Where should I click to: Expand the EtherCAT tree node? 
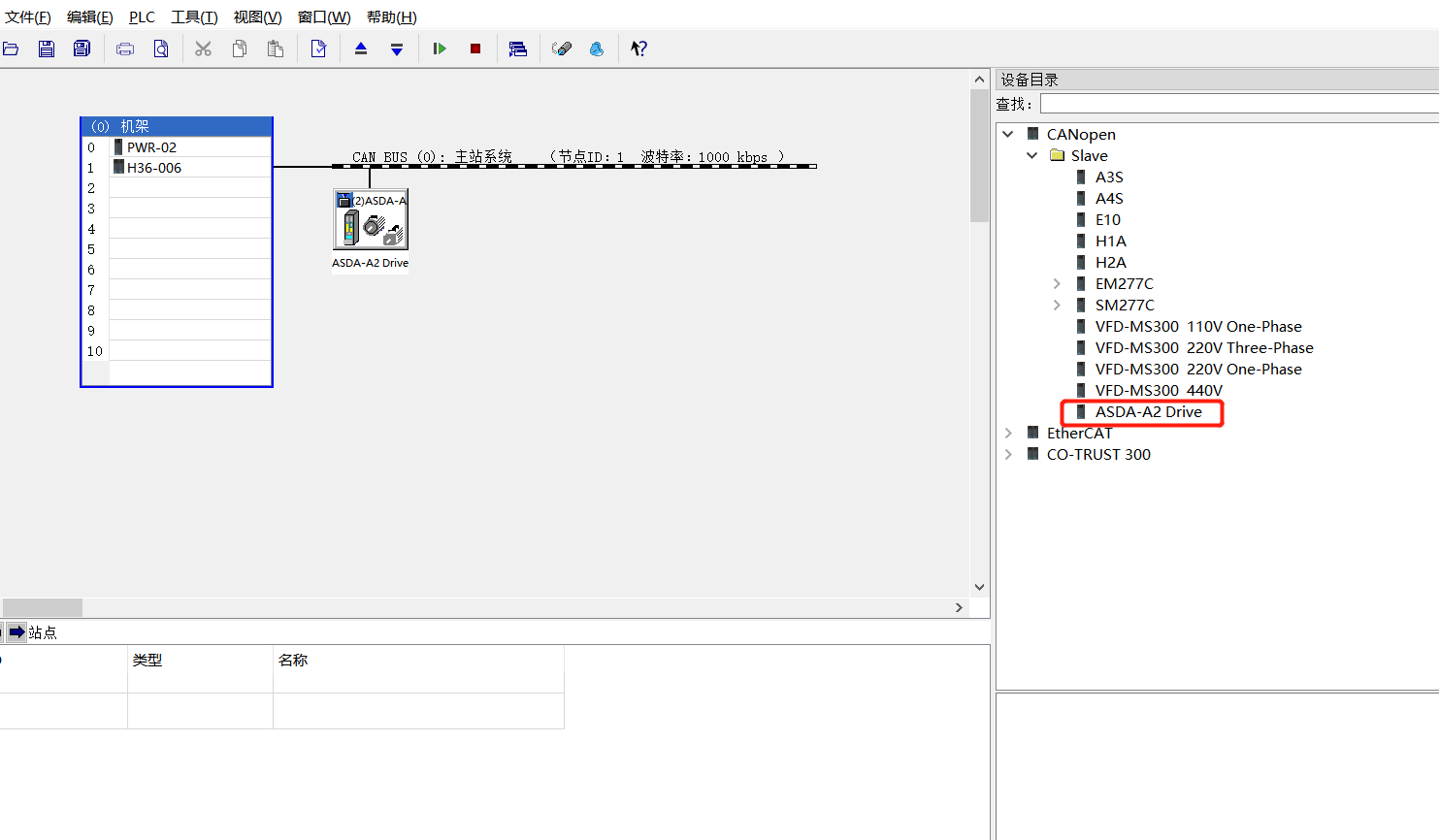tap(1008, 433)
